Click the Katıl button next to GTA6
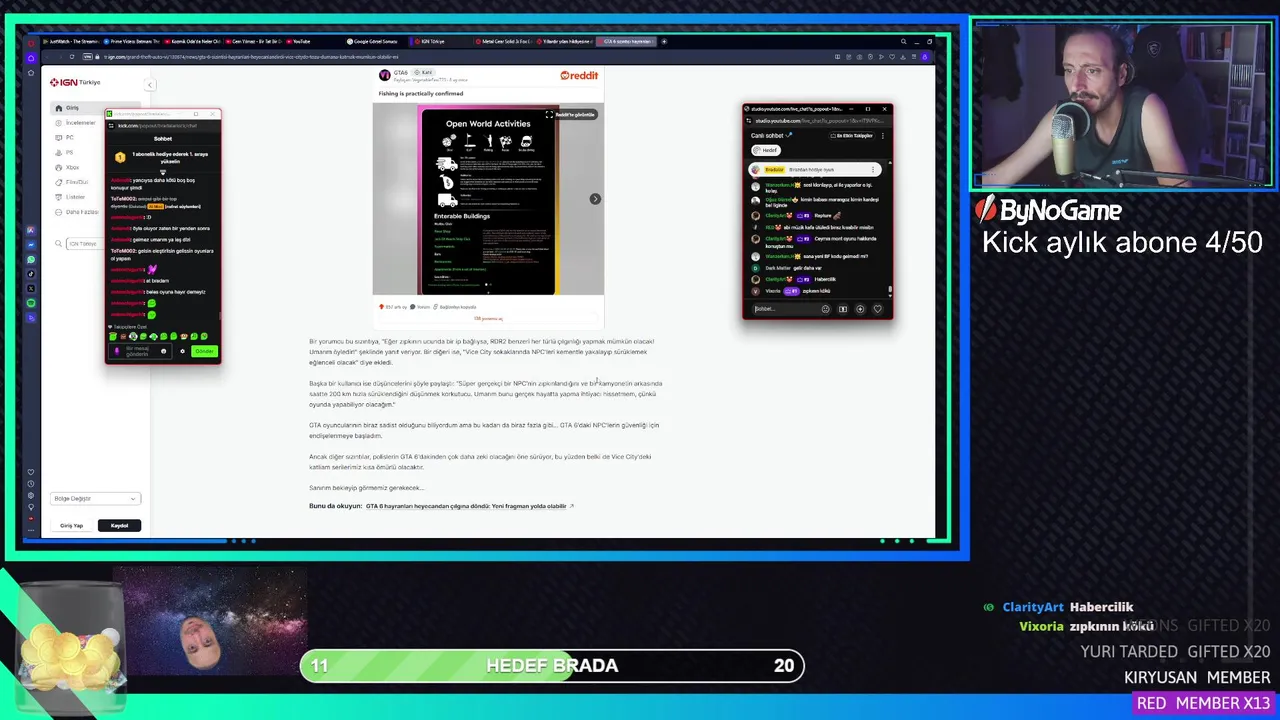 (x=424, y=72)
